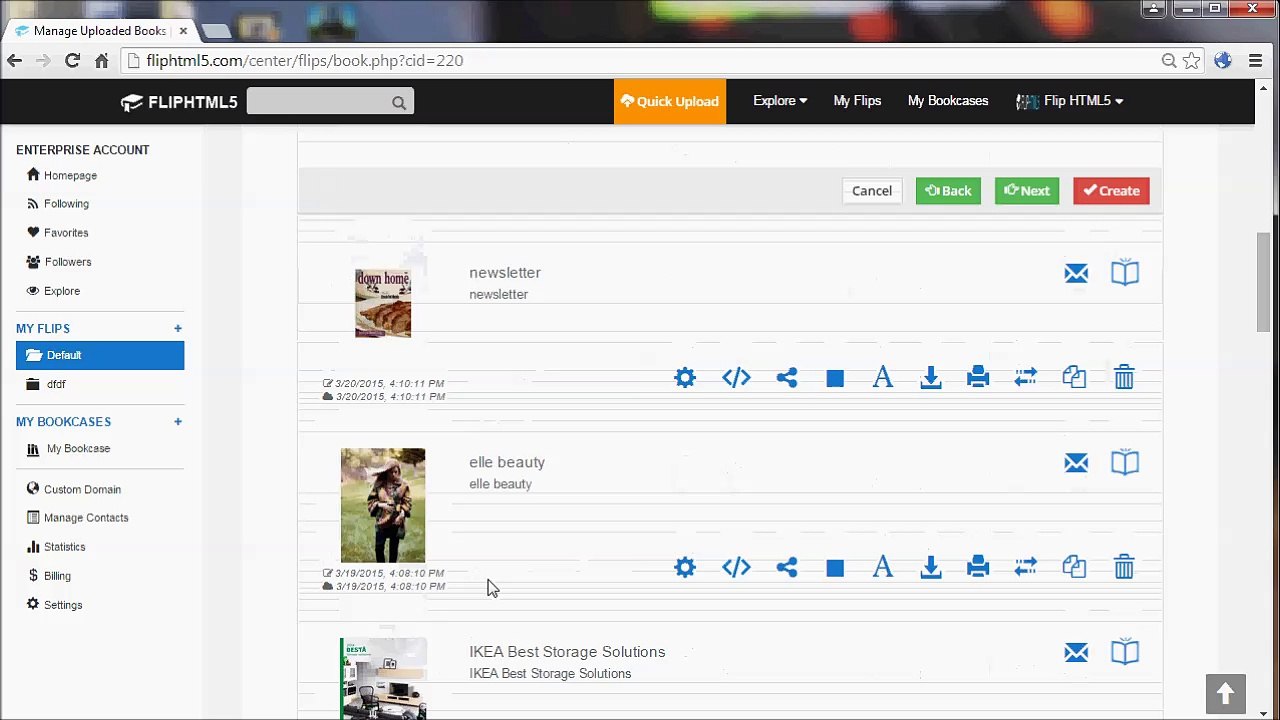1280x720 pixels.
Task: Download the elle beauty book
Action: pos(931,567)
